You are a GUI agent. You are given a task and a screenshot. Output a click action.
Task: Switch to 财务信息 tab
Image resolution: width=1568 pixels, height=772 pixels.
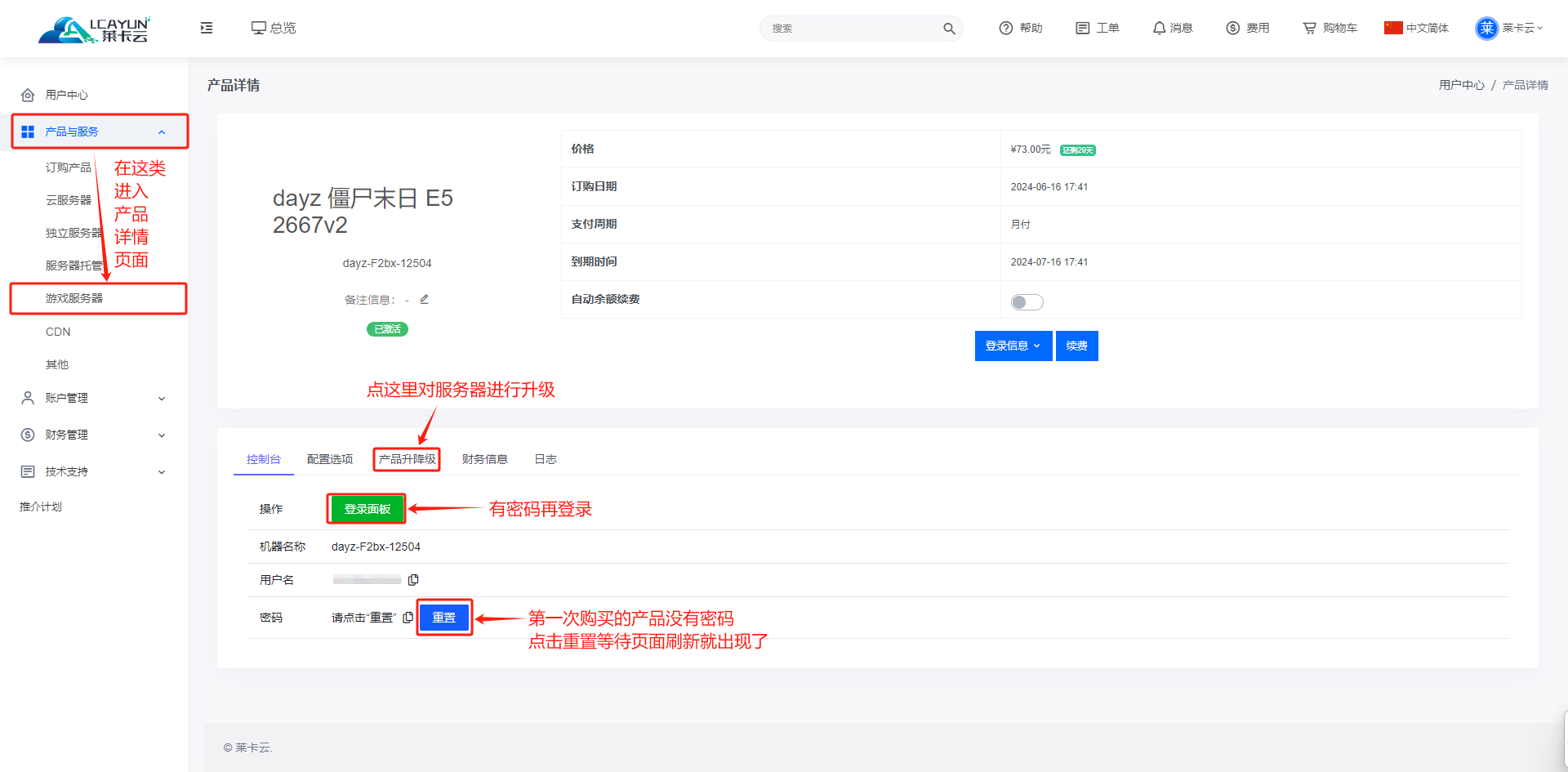[x=485, y=459]
